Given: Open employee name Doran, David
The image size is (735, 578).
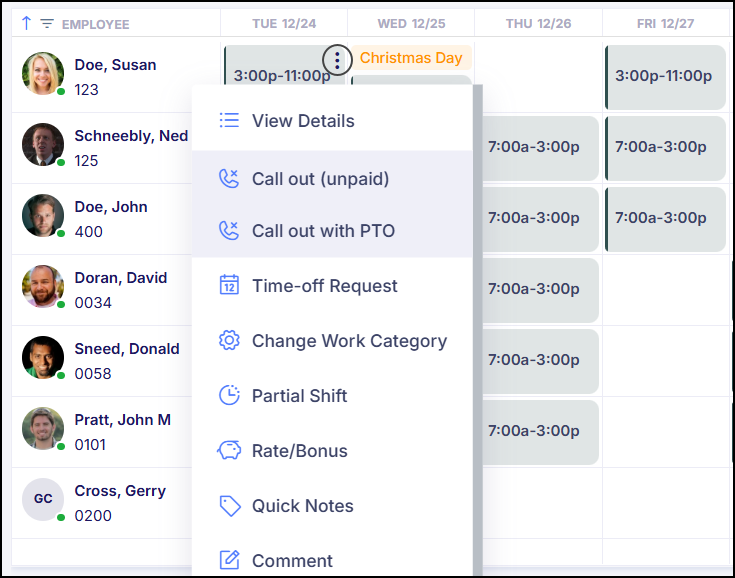Looking at the screenshot, I should pyautogui.click(x=120, y=278).
